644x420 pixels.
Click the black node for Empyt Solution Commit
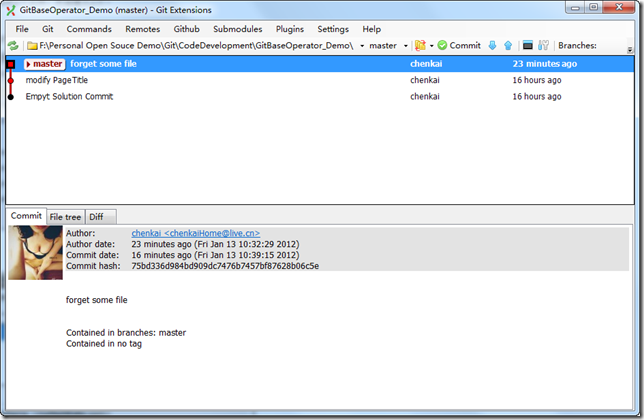[11, 97]
